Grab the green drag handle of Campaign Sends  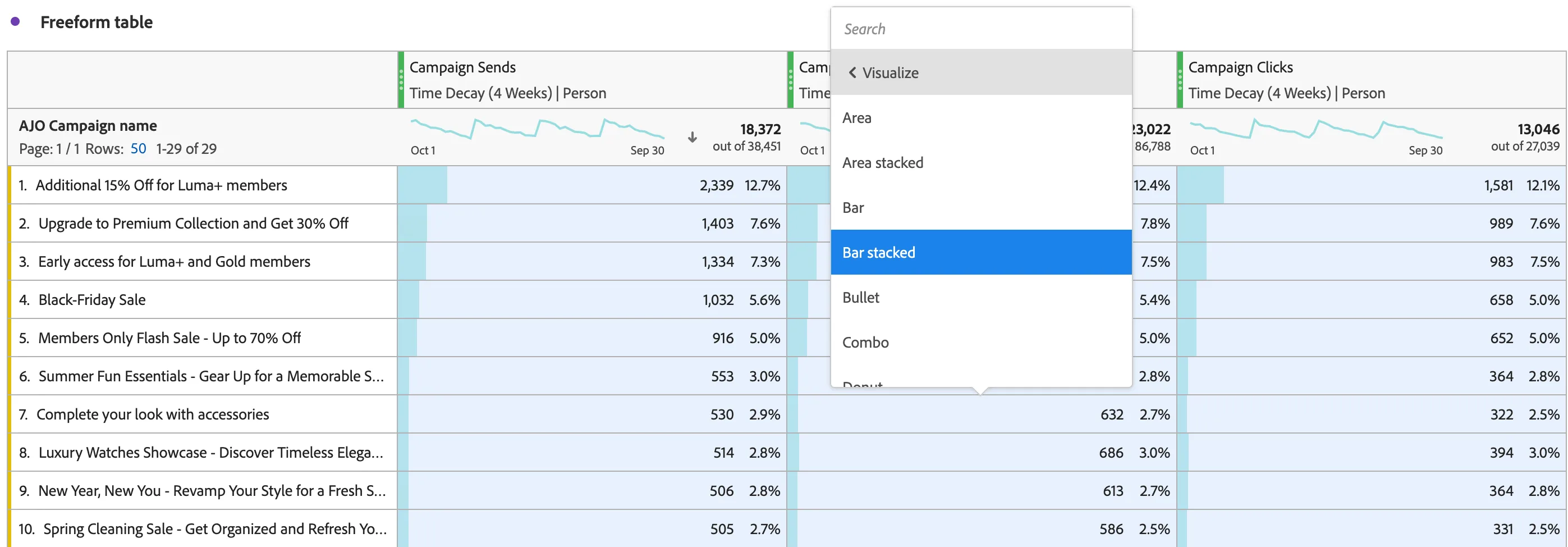click(401, 80)
